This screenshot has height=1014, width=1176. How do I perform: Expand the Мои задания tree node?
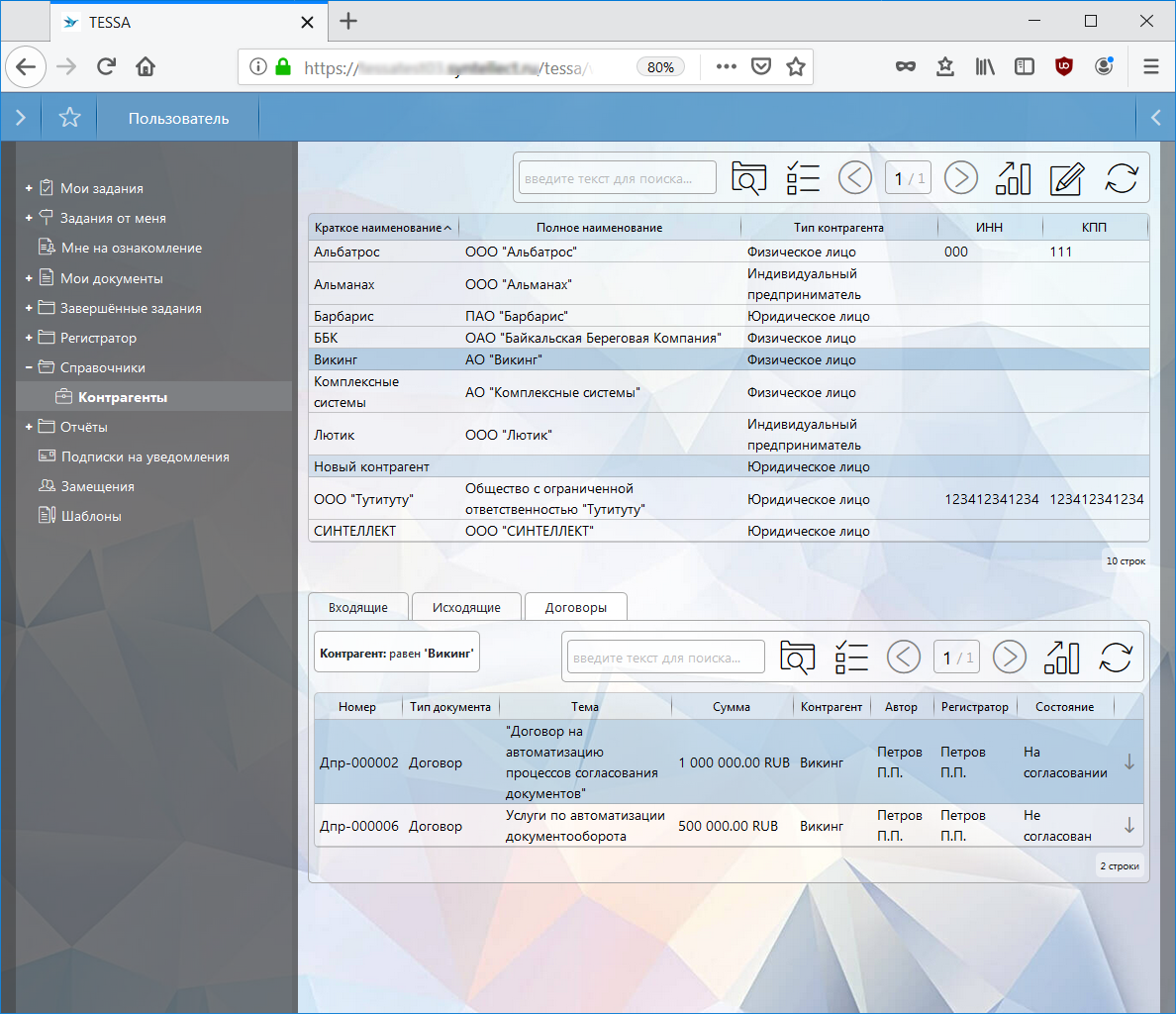29,188
